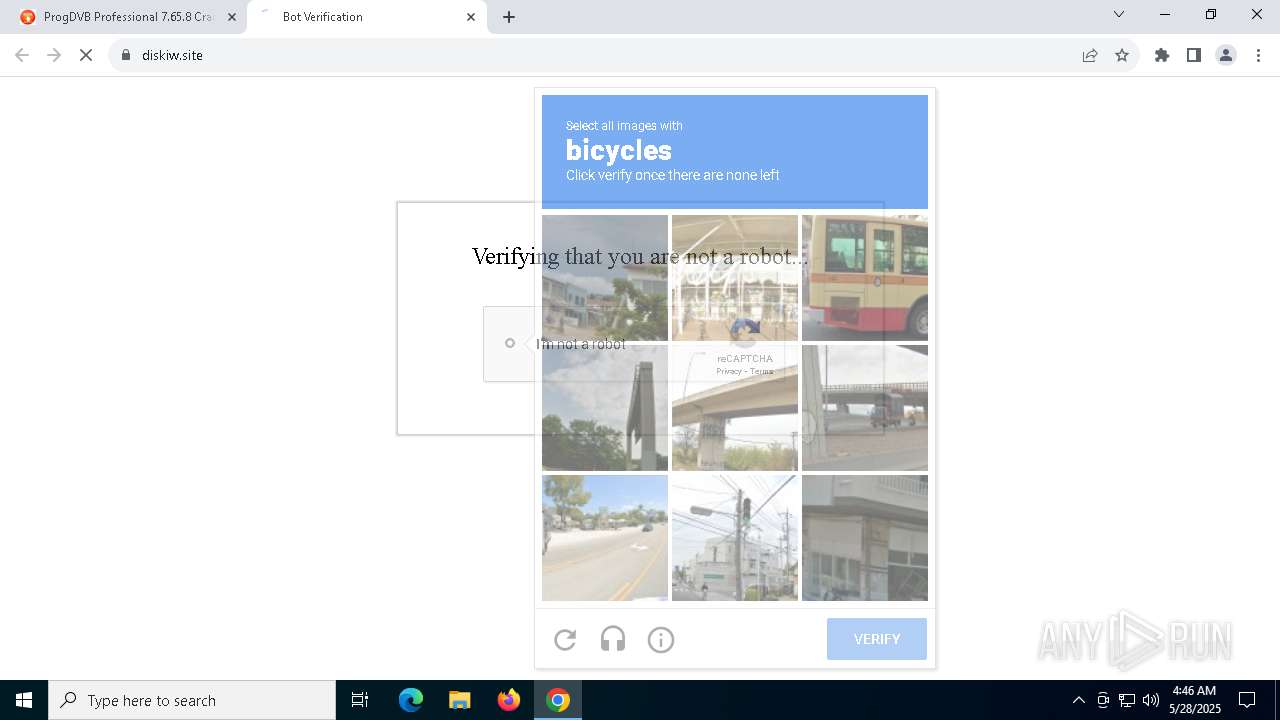Close the Bot Verification tab
Viewport: 1280px width, 720px height.
pos(471,17)
